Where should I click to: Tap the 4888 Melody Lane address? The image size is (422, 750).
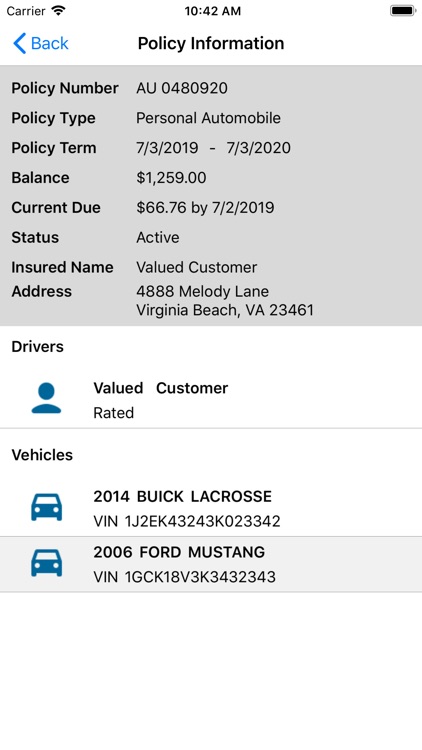202,291
